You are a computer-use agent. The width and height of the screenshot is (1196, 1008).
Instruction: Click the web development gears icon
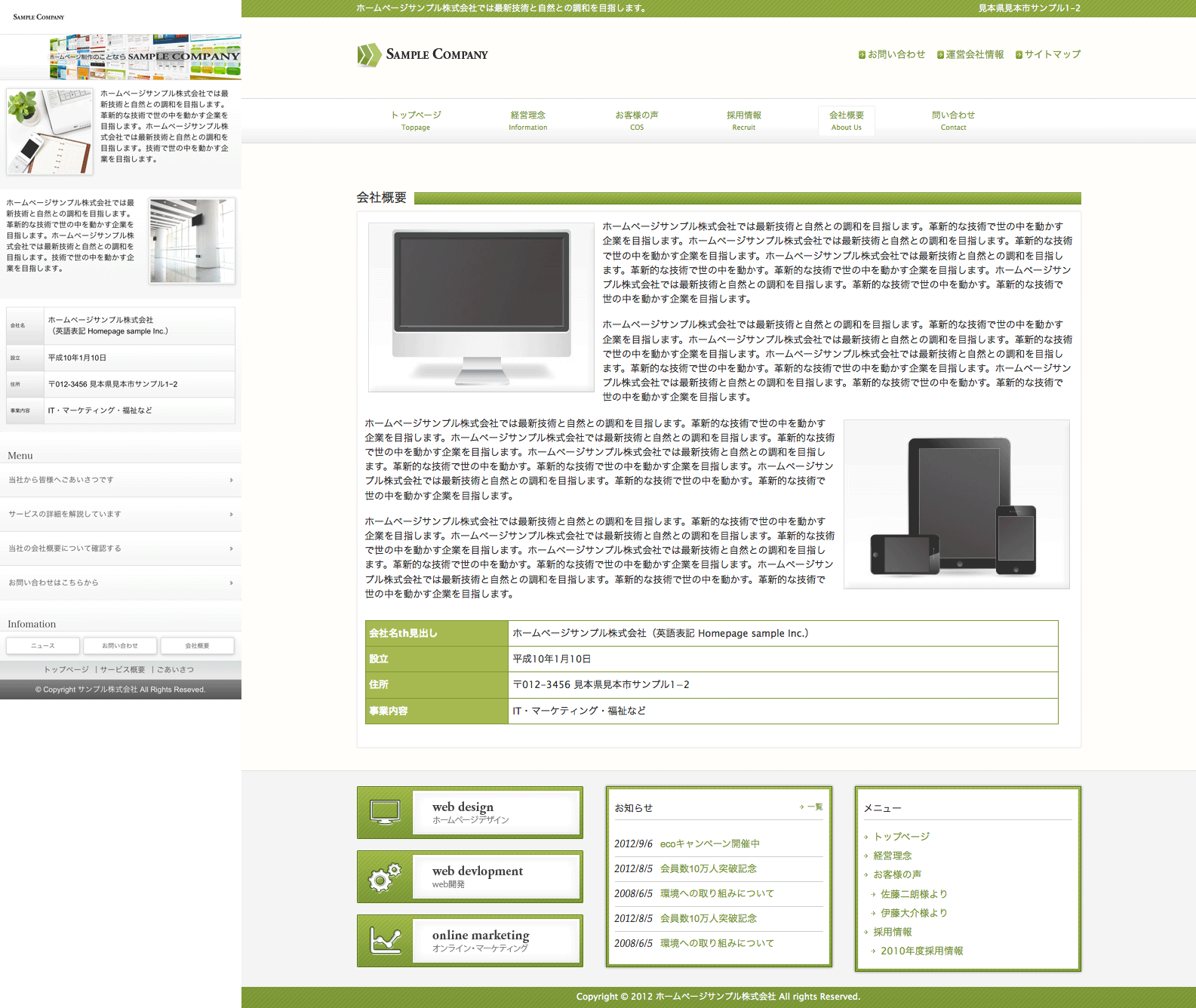(x=385, y=876)
